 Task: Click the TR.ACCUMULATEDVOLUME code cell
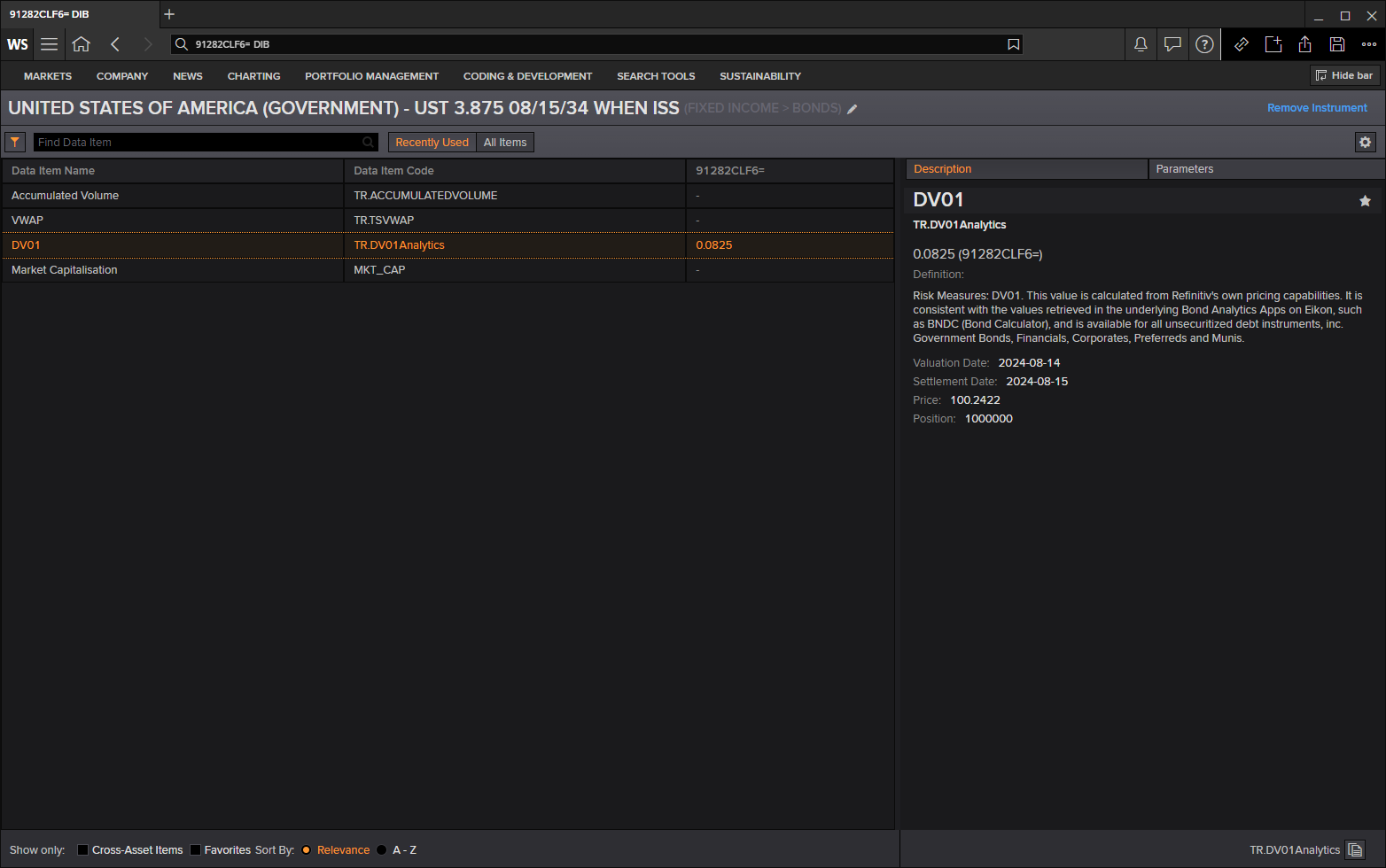pos(514,196)
